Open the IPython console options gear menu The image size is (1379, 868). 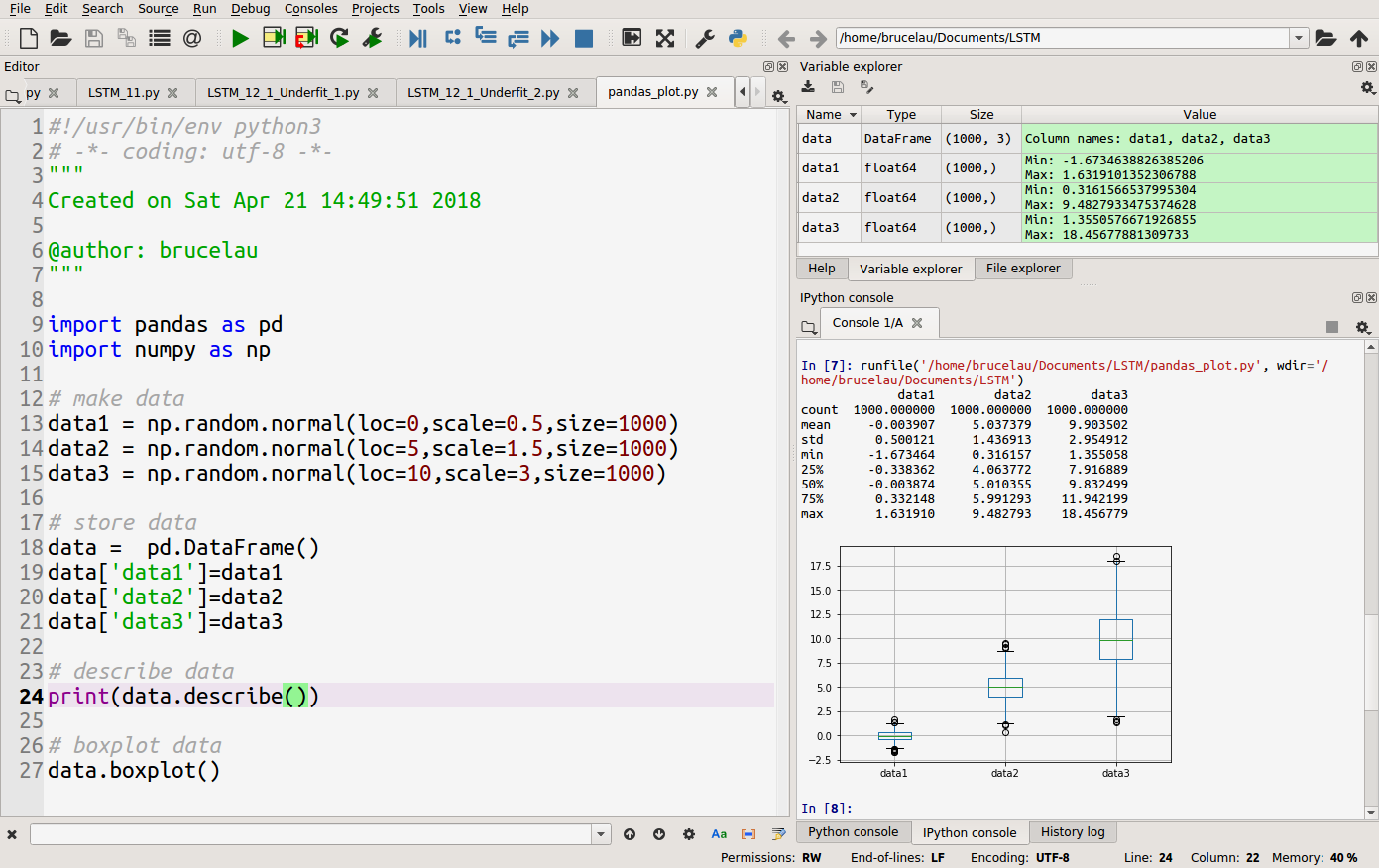pos(1363,327)
